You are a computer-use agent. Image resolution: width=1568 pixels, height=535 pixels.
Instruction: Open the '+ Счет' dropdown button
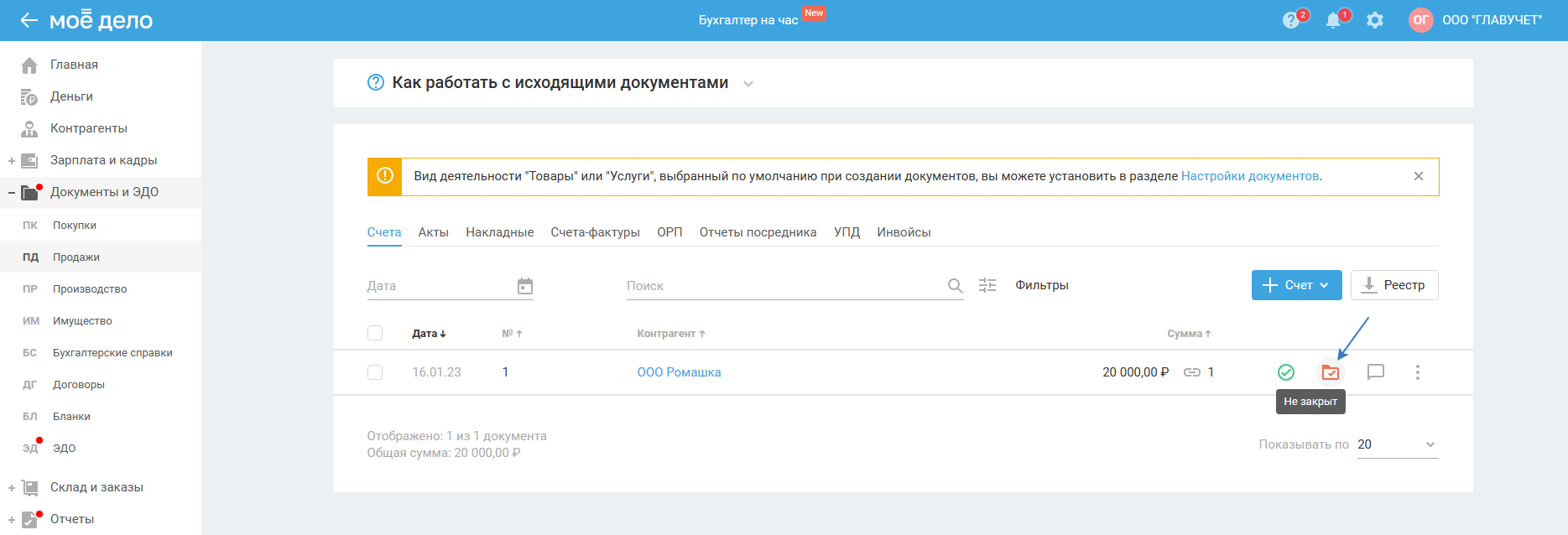(x=1296, y=285)
